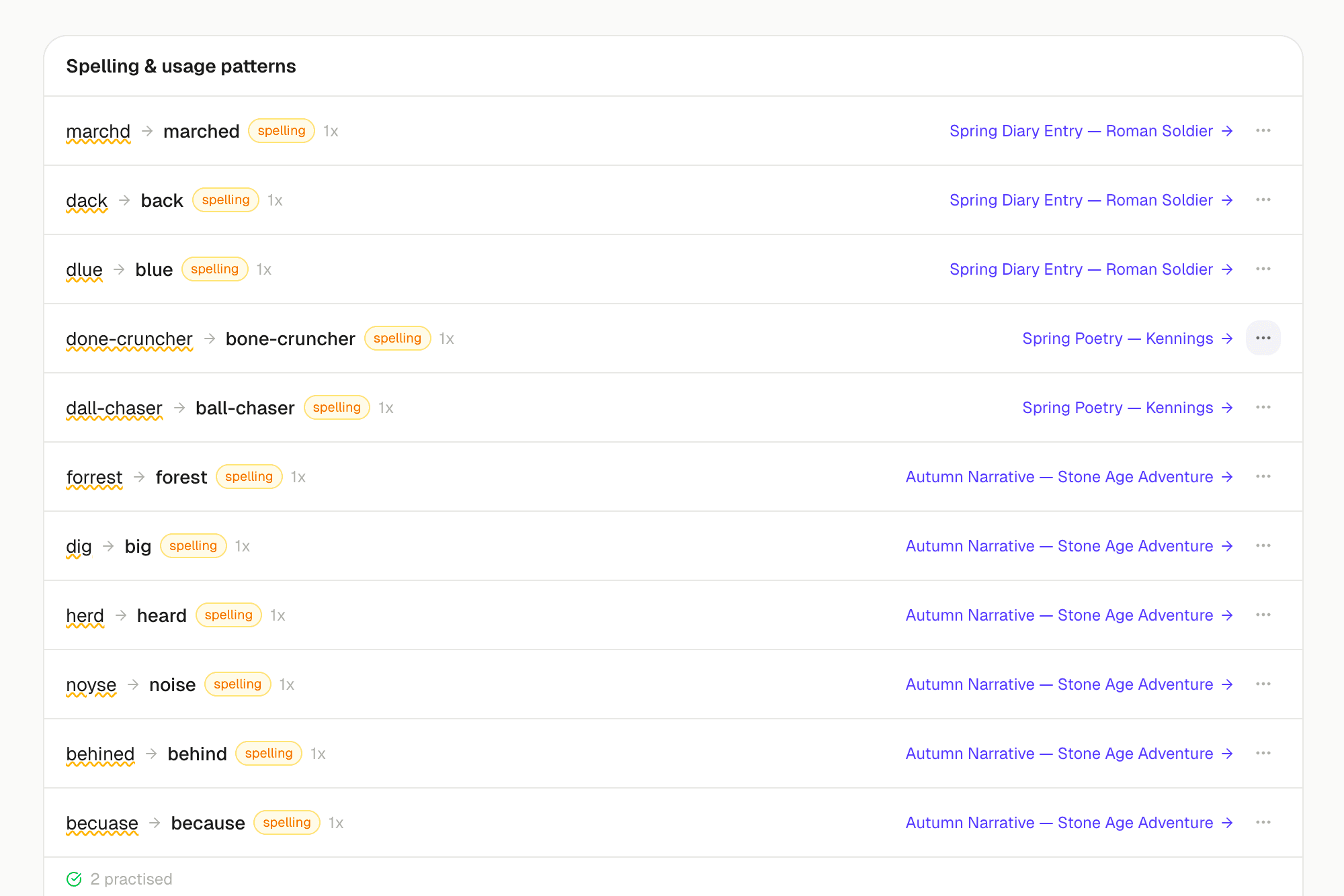Expand the '2 practised' section
The height and width of the screenshot is (896, 1344).
[131, 879]
